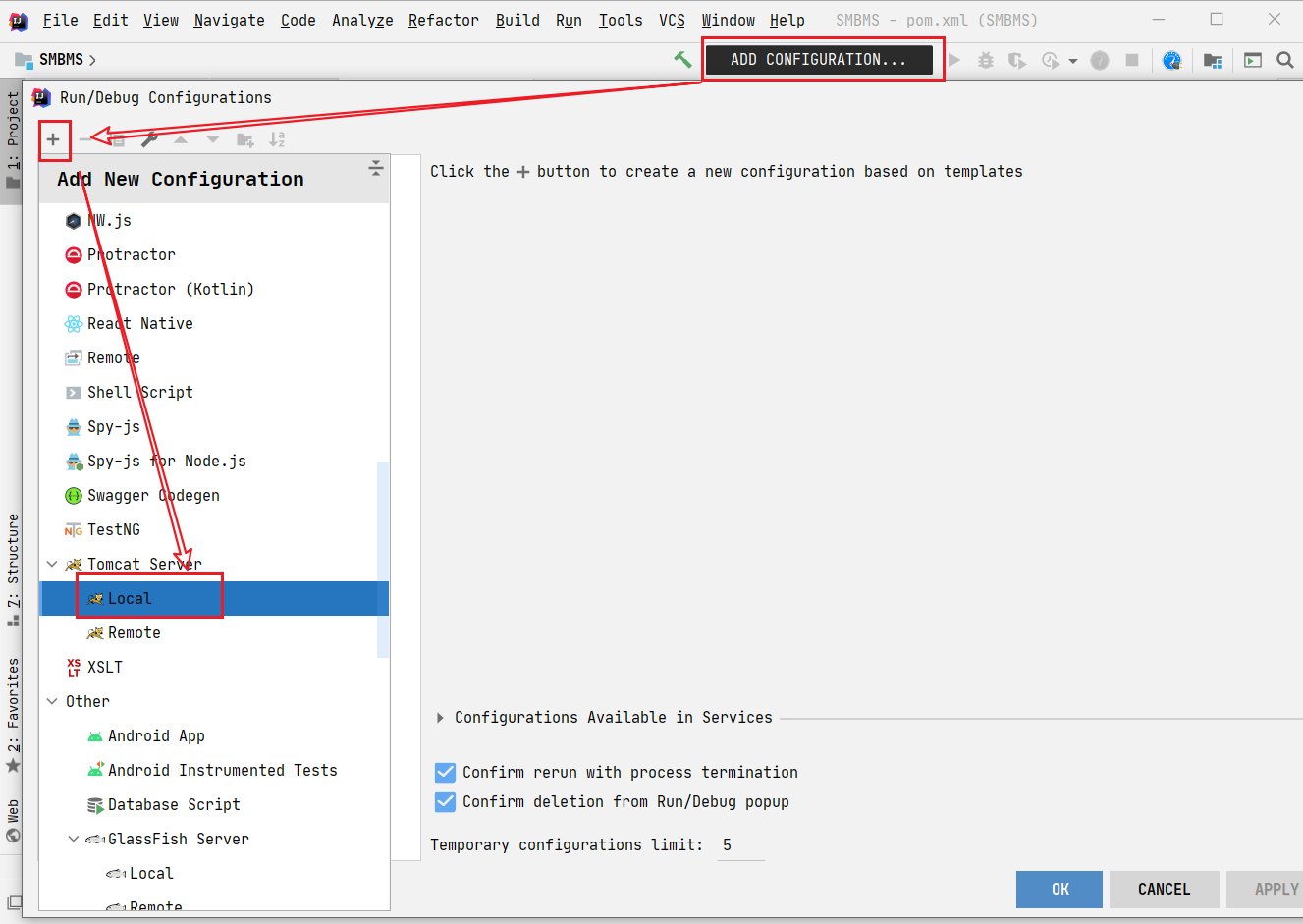Click the Run arrow in main toolbar
This screenshot has width=1303, height=924.
(954, 60)
